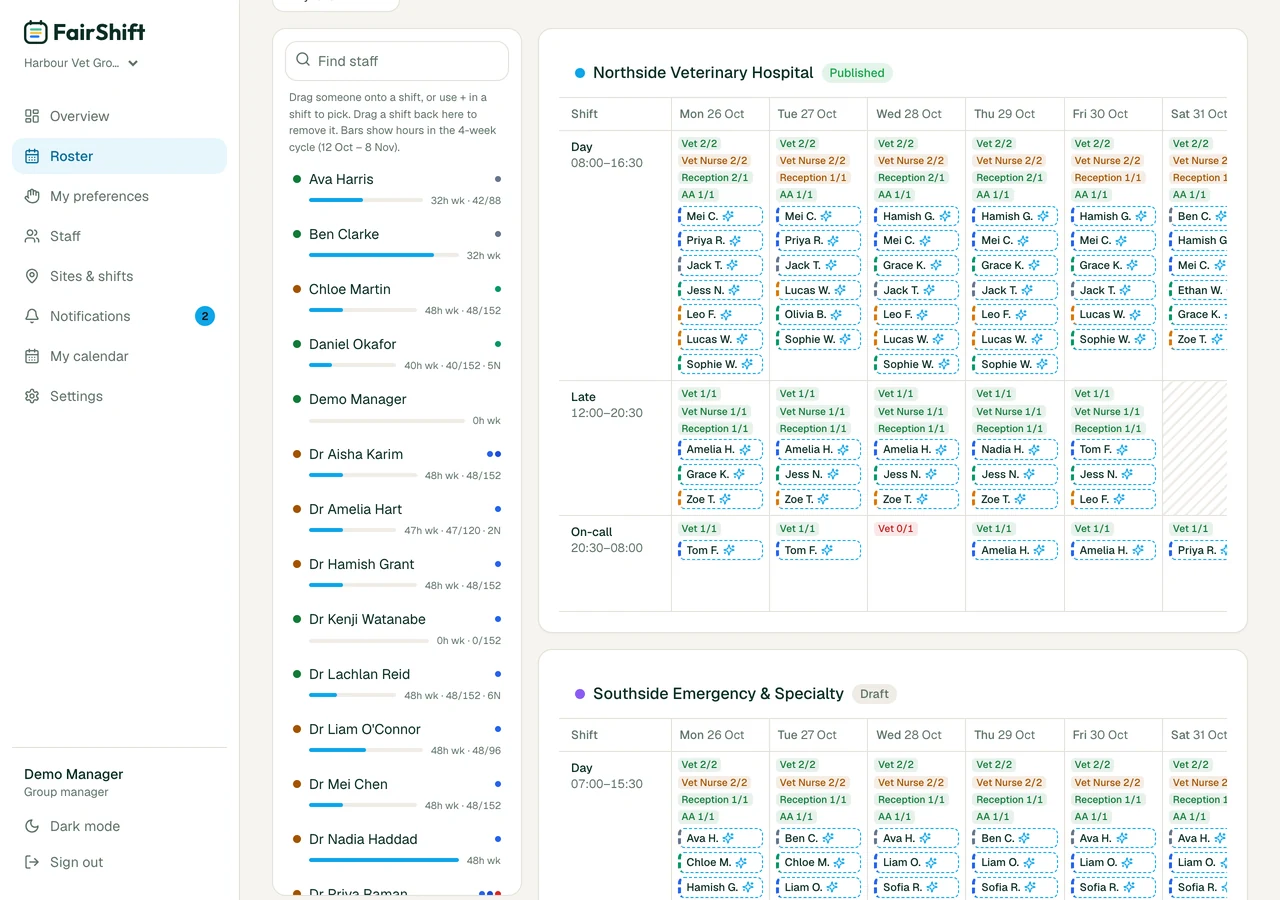Click Demo Manager profile at sidebar bottom
Screen dimensions: 1280x900
119,782
